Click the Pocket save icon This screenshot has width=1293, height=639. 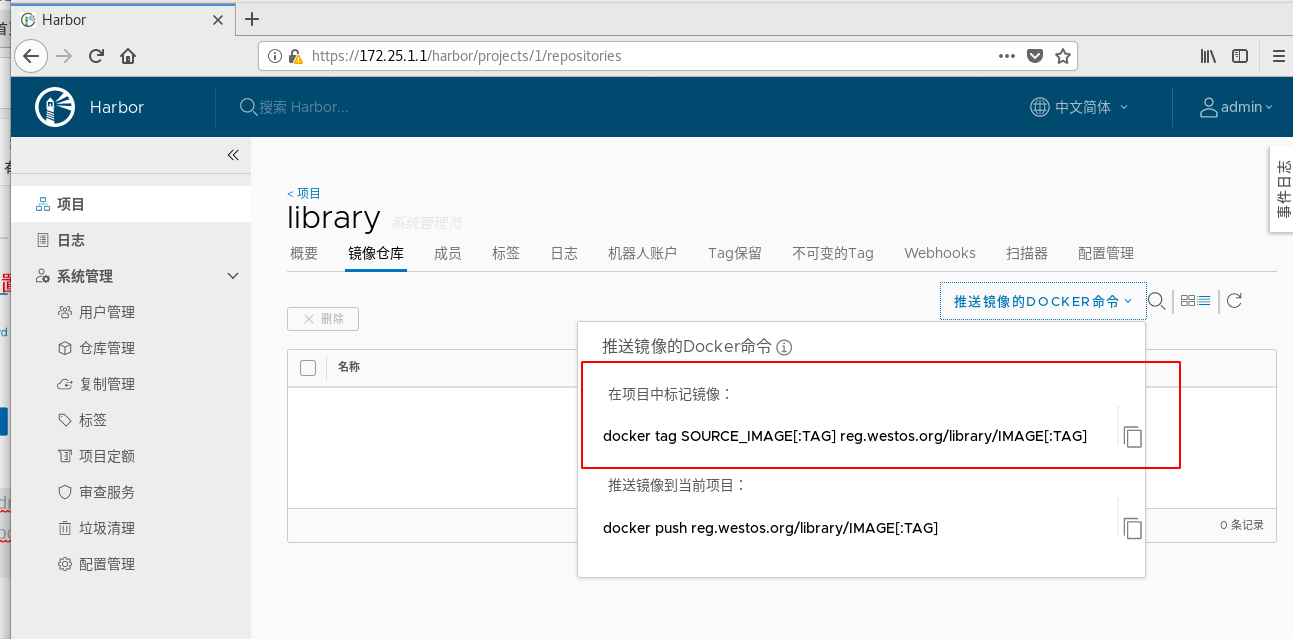click(1036, 56)
